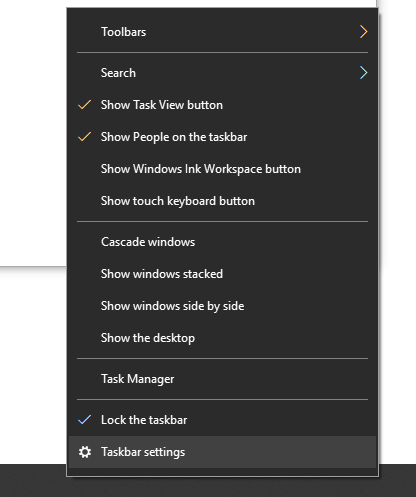The width and height of the screenshot is (416, 497).
Task: Open the Toolbars menu entry
Action: 222,32
